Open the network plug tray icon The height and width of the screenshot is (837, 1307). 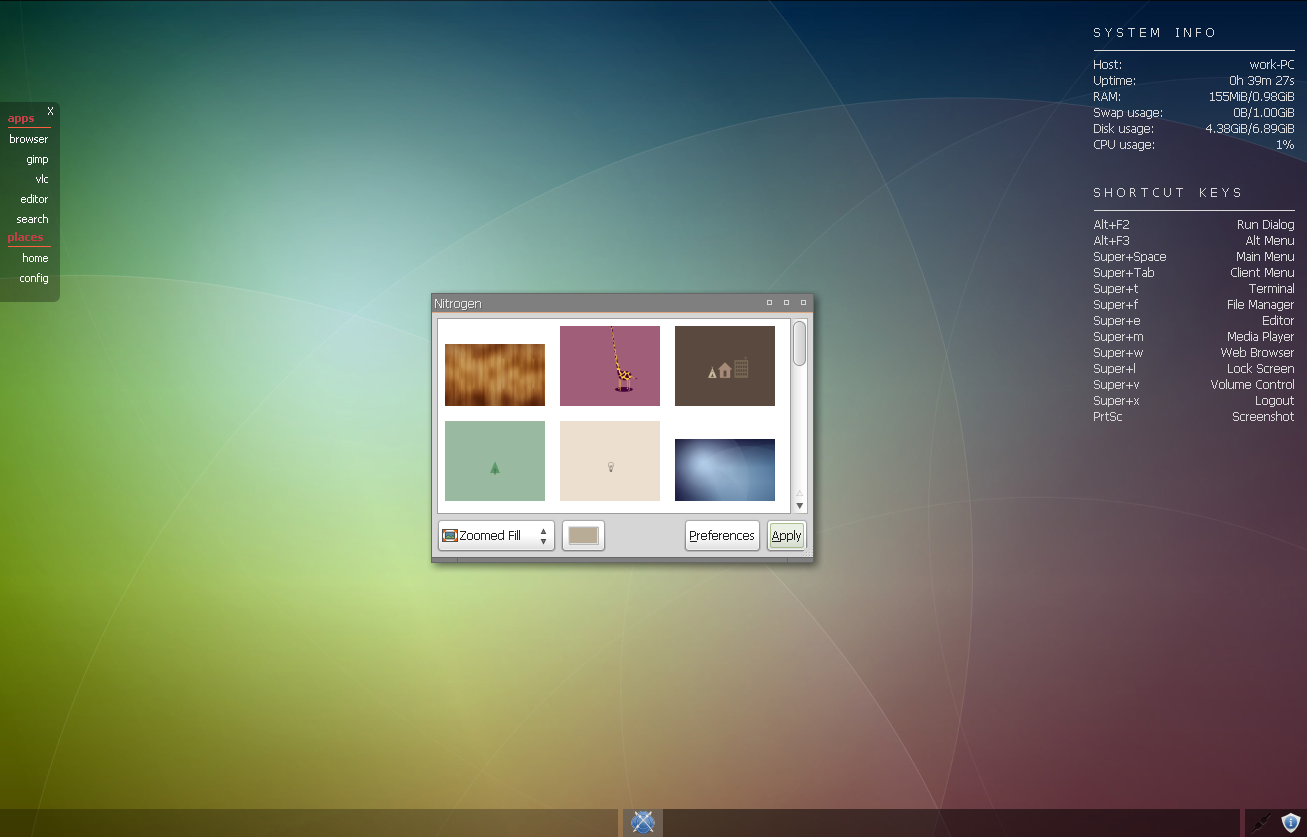coord(1263,822)
